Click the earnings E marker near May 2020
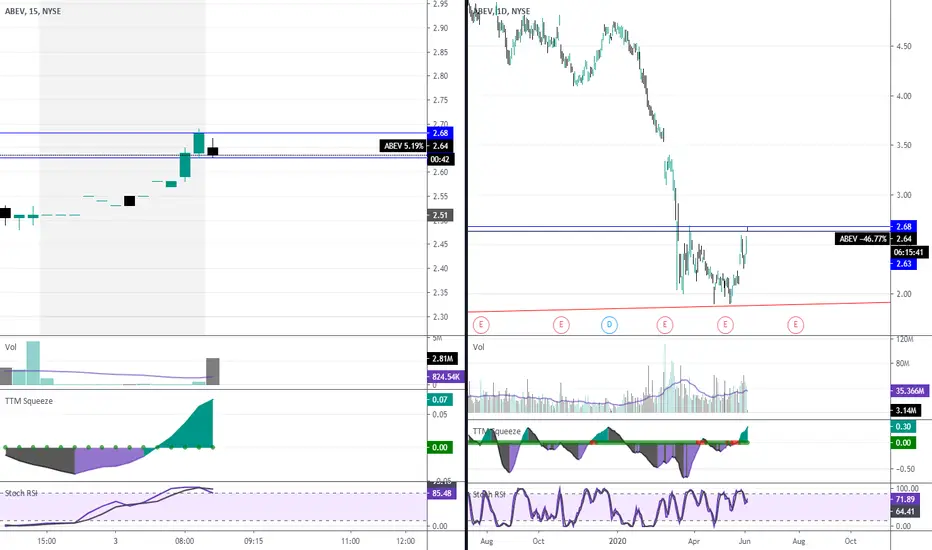Image resolution: width=932 pixels, height=550 pixels. coord(725,325)
